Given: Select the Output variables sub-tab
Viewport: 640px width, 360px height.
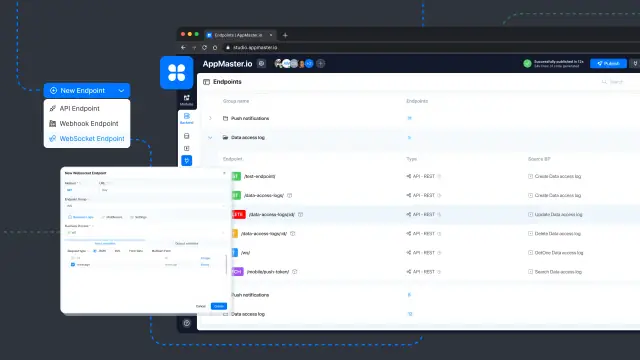Looking at the screenshot, I should [187, 244].
